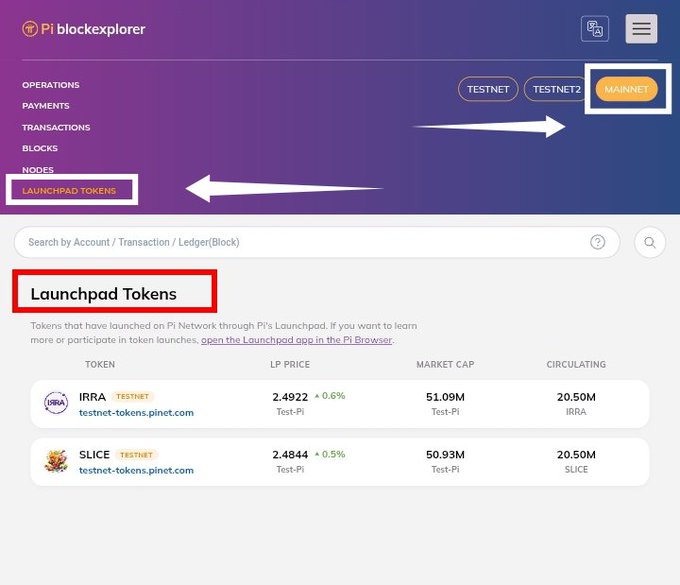Screen dimensions: 680x585
Task: Open the Blocks menu item
Action: (40, 148)
